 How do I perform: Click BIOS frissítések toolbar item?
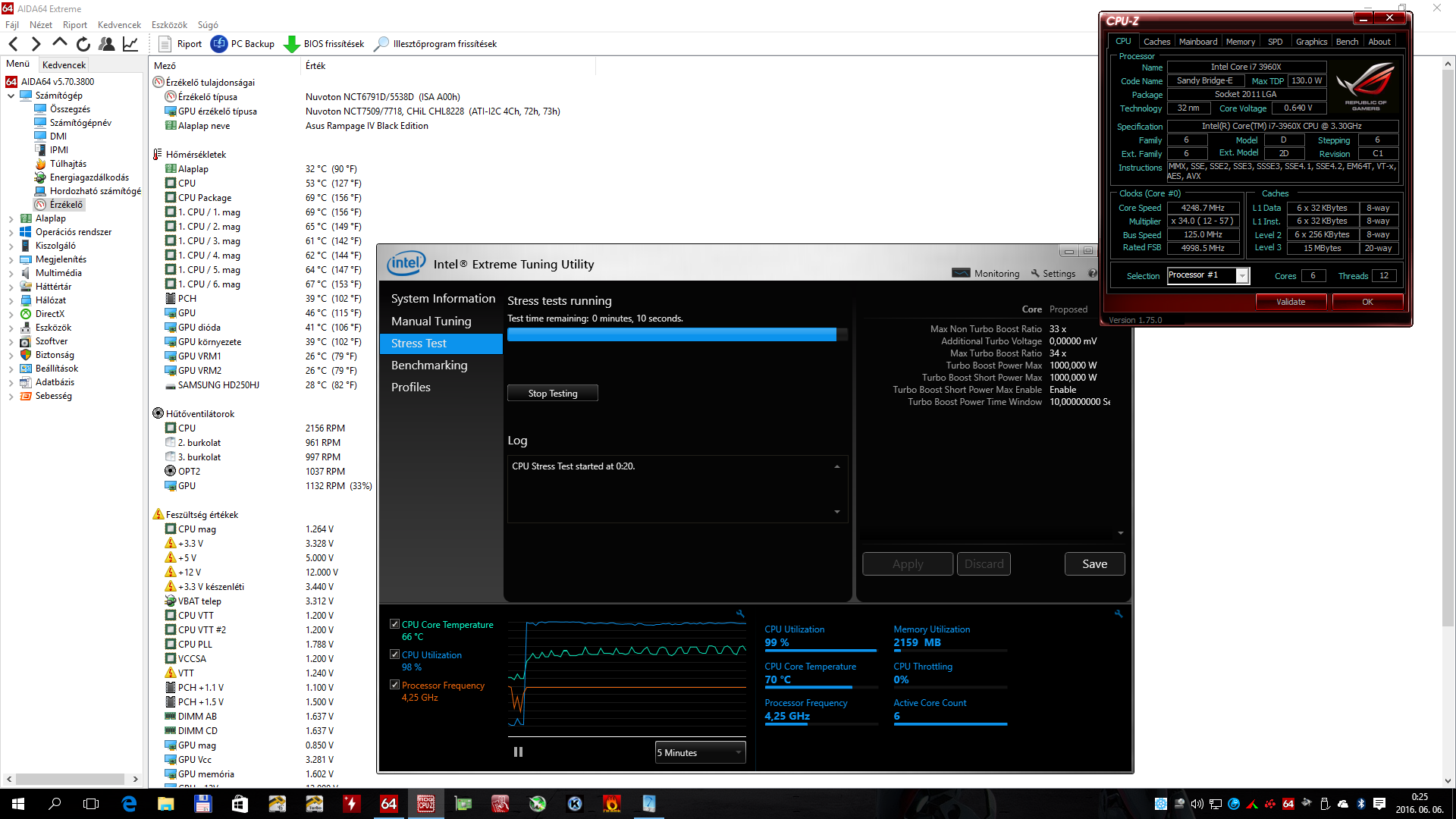[324, 44]
